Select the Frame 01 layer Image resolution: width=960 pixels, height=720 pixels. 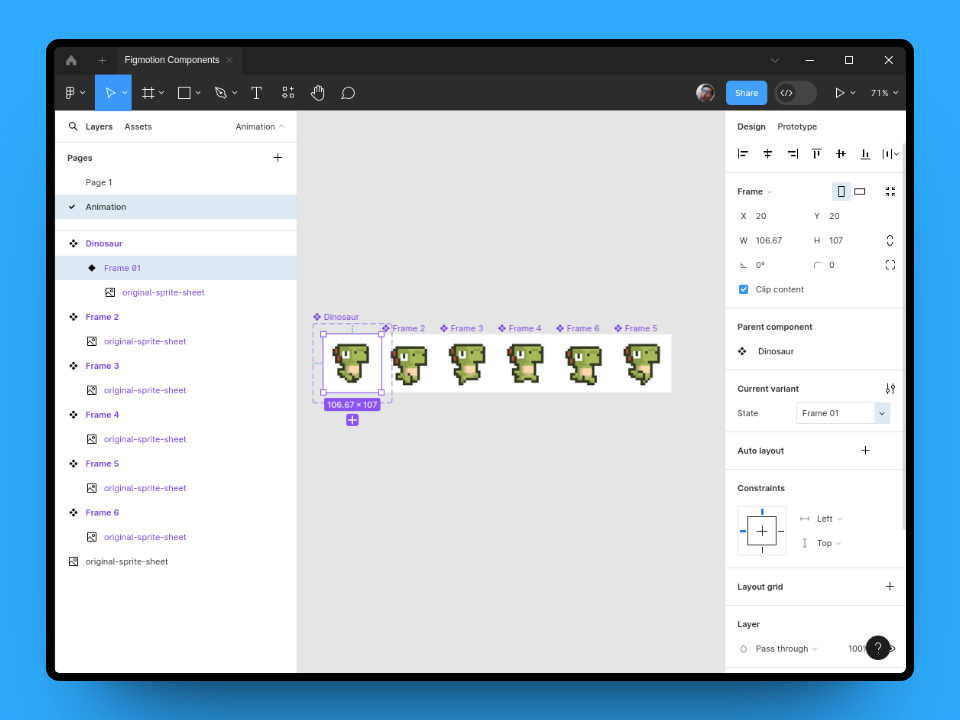(x=176, y=268)
